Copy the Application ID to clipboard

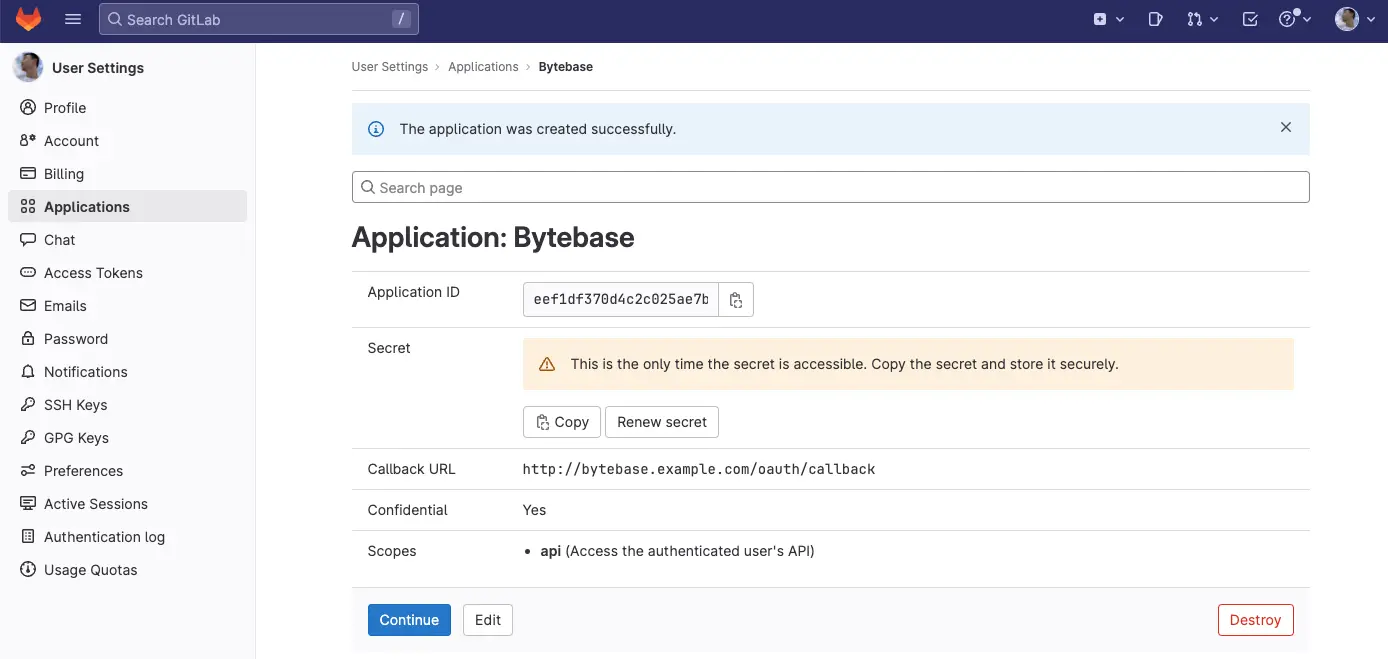click(x=736, y=300)
